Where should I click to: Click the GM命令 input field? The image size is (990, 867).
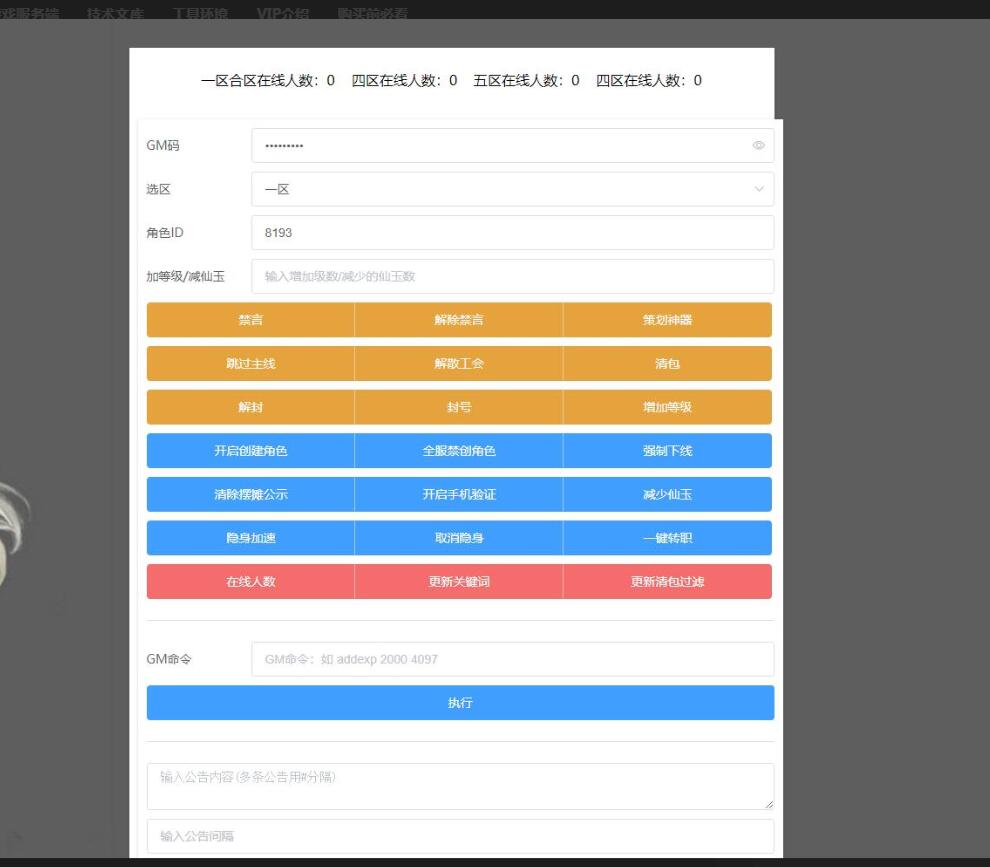point(512,659)
